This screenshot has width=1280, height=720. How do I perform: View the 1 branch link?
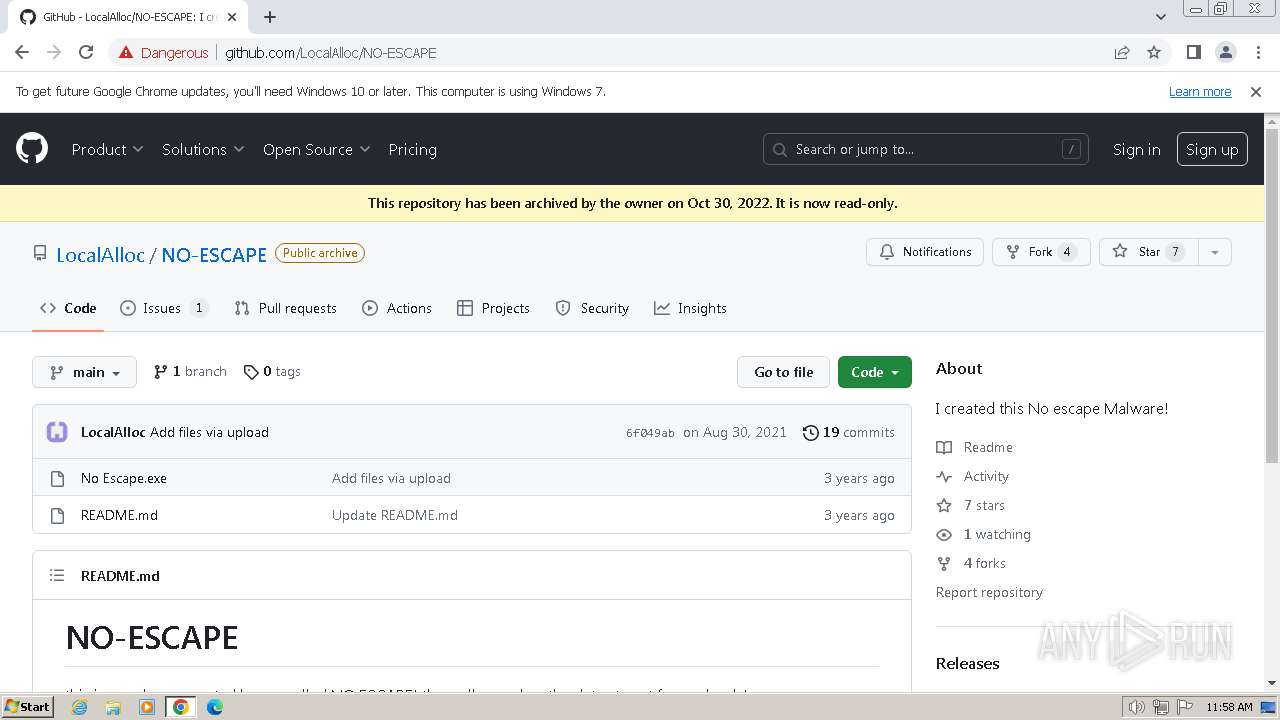point(190,371)
